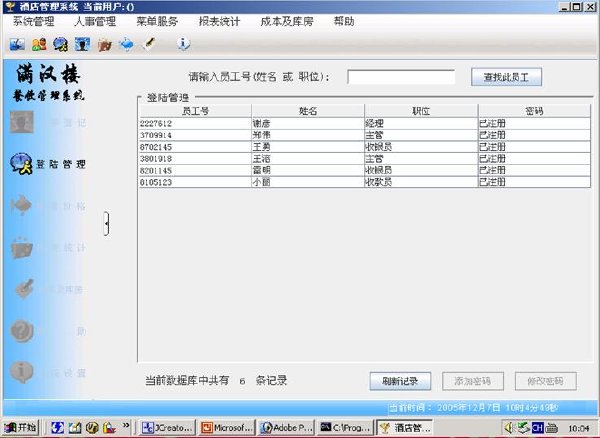The height and width of the screenshot is (438, 600).
Task: Click the 员工号 column header
Action: point(195,111)
